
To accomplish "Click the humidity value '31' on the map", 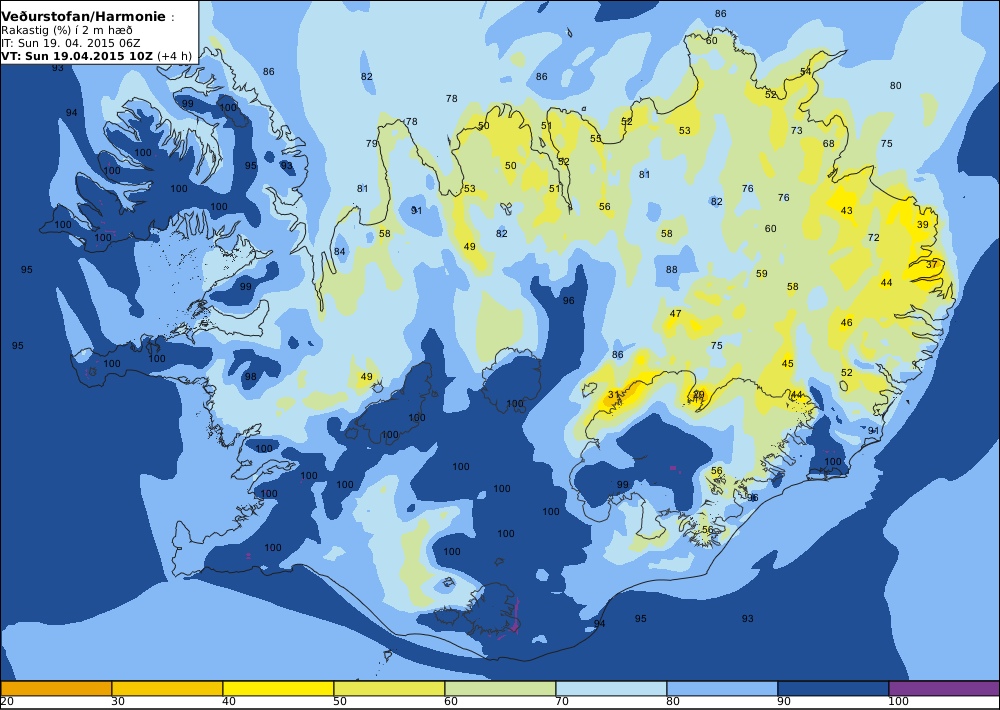I will point(614,395).
